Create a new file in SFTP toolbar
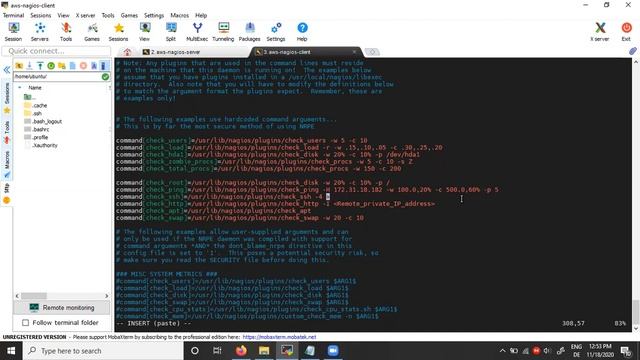Screen dimensions: 640x360 73,66
